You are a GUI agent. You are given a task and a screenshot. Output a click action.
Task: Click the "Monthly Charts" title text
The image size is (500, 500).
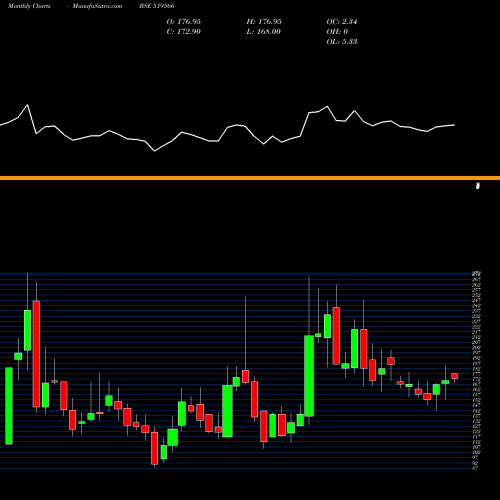coord(29,6)
